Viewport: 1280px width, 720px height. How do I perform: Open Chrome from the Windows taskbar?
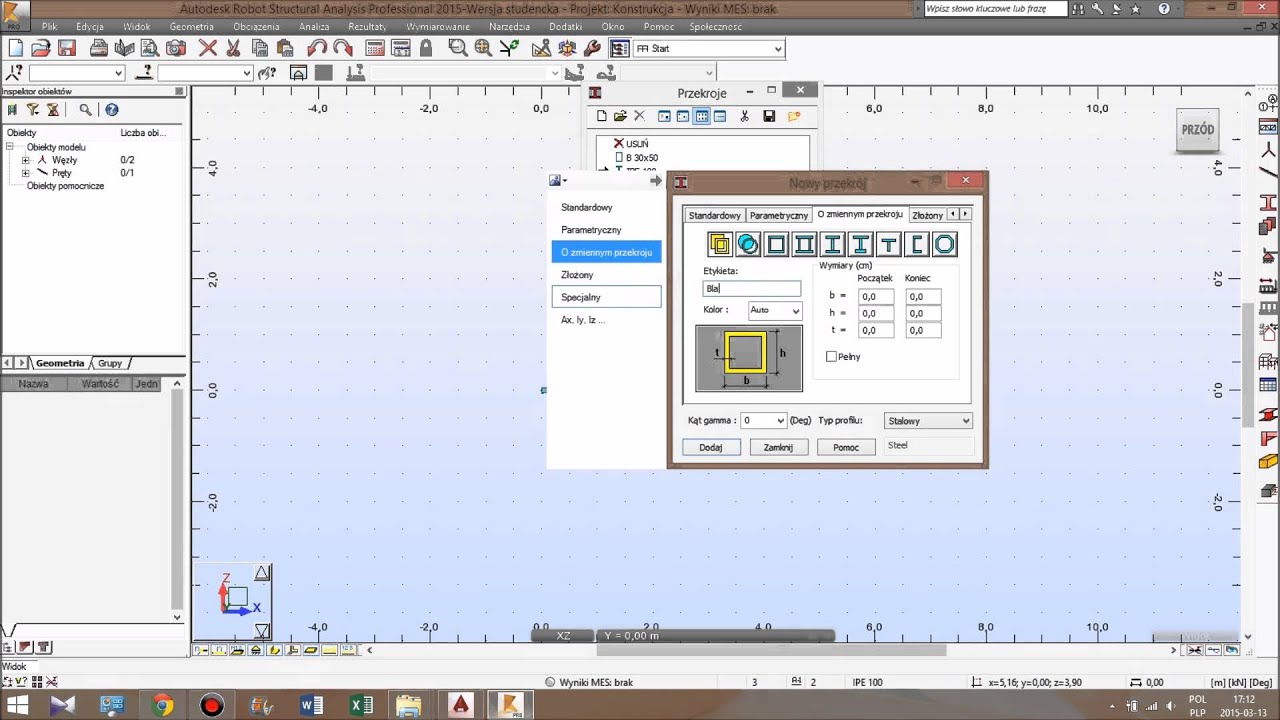click(x=162, y=705)
